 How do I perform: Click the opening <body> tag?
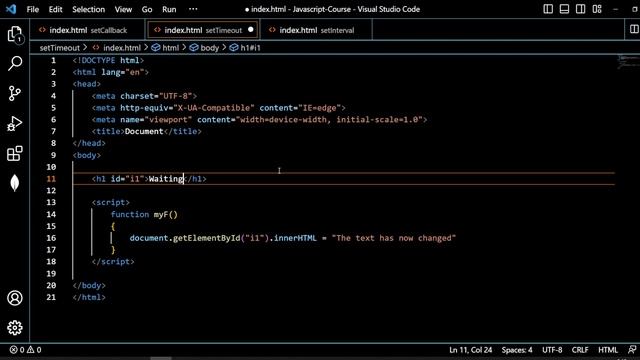click(87, 155)
